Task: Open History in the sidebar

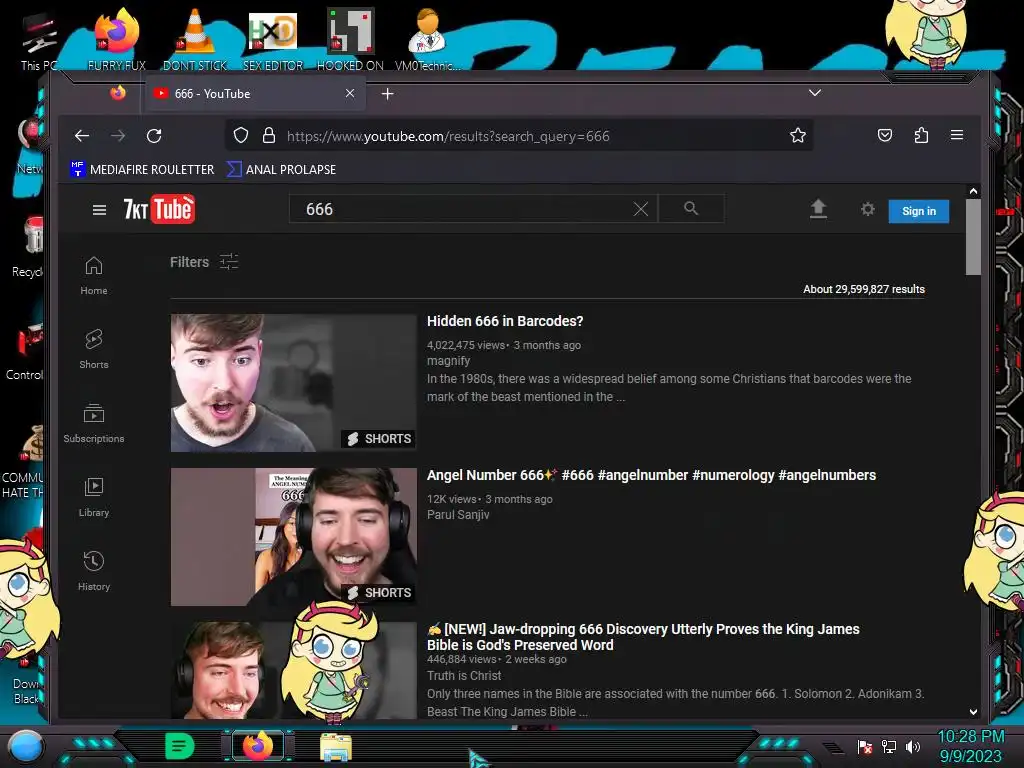Action: pyautogui.click(x=93, y=572)
